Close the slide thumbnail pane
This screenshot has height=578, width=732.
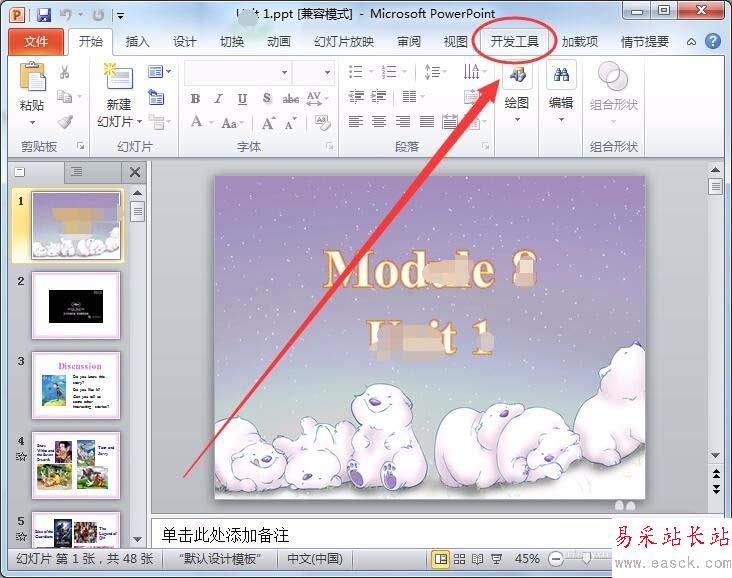point(135,172)
